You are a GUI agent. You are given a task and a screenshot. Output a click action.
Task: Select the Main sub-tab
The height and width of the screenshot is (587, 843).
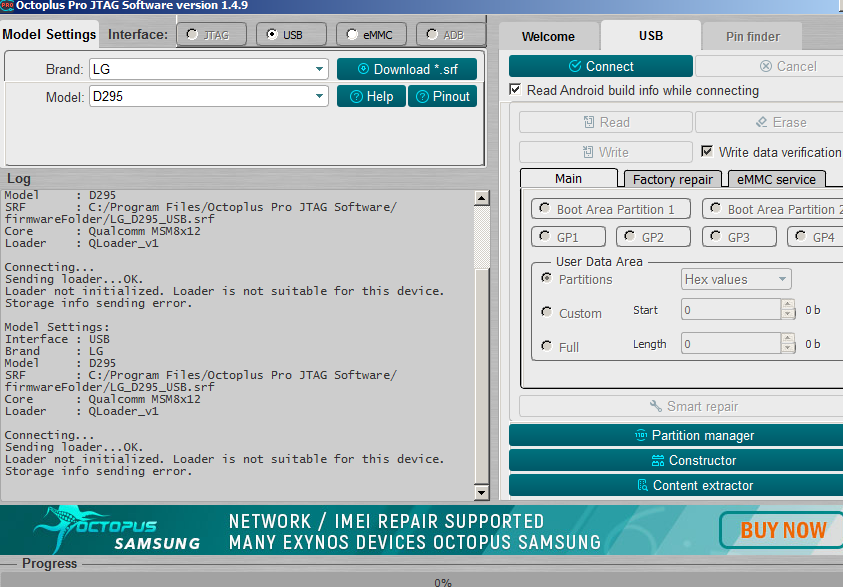pyautogui.click(x=569, y=178)
